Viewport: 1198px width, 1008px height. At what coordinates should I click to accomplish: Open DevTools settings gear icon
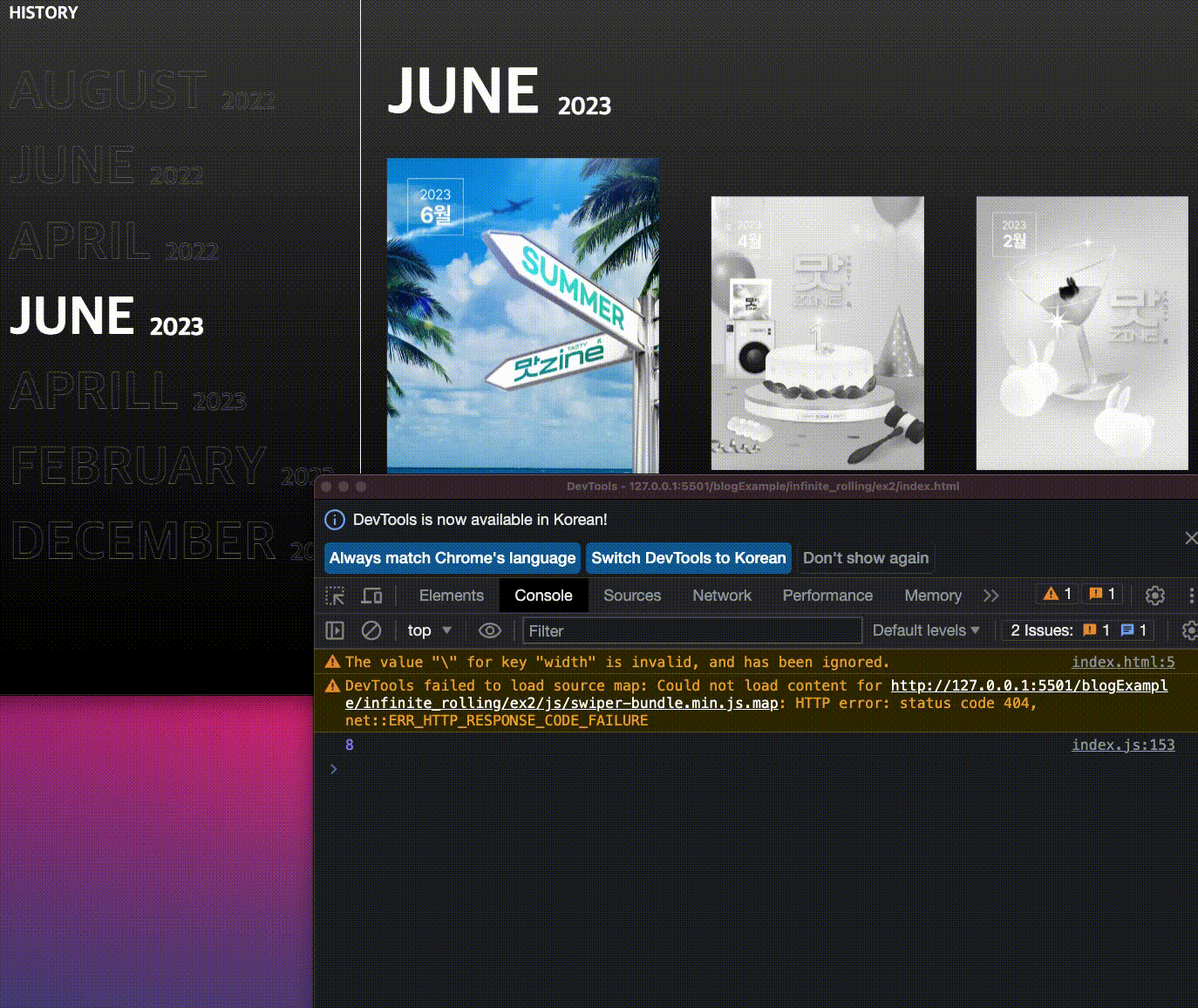(x=1155, y=596)
